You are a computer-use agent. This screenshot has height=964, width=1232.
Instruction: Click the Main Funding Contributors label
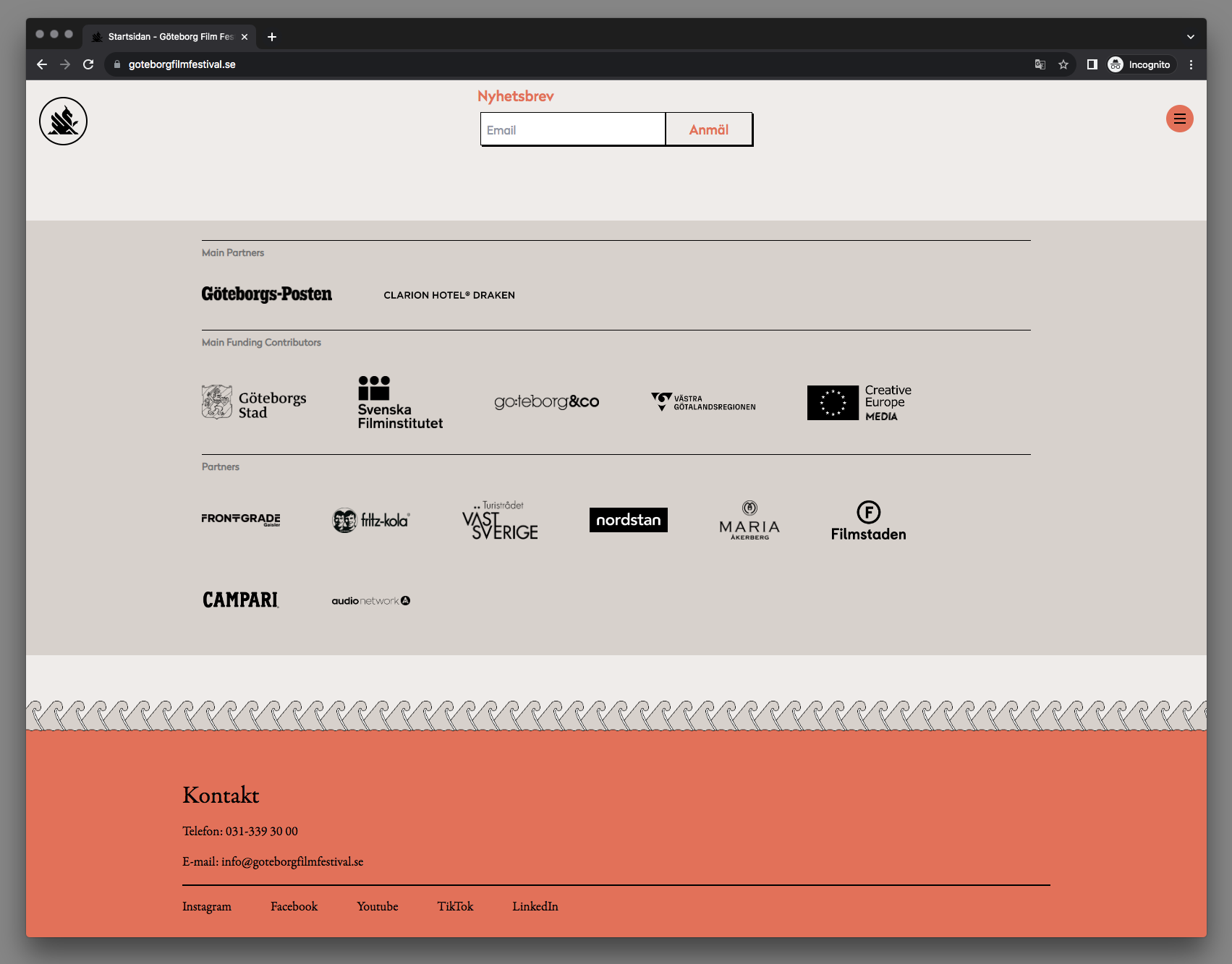(x=261, y=342)
